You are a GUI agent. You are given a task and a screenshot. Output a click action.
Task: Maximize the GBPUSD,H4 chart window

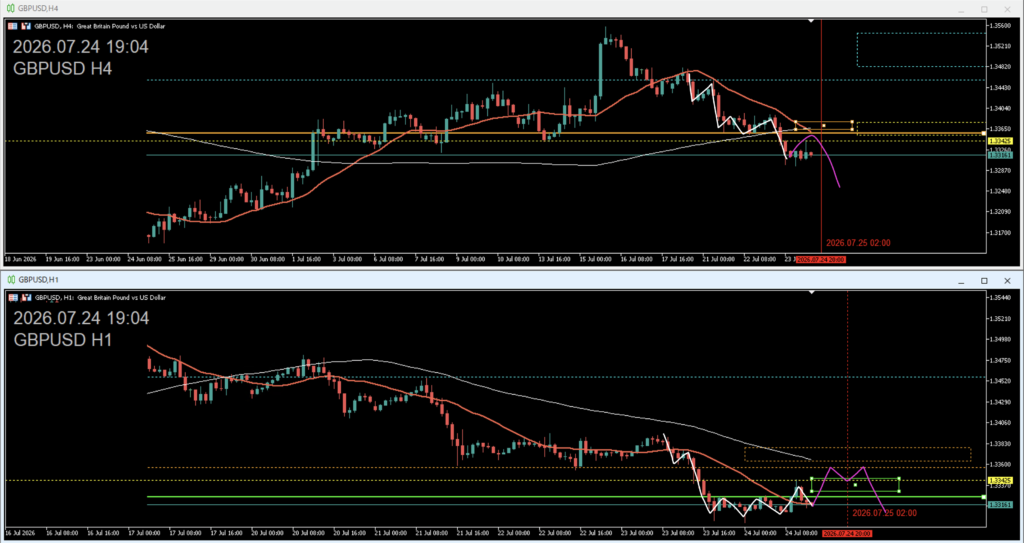pos(984,9)
